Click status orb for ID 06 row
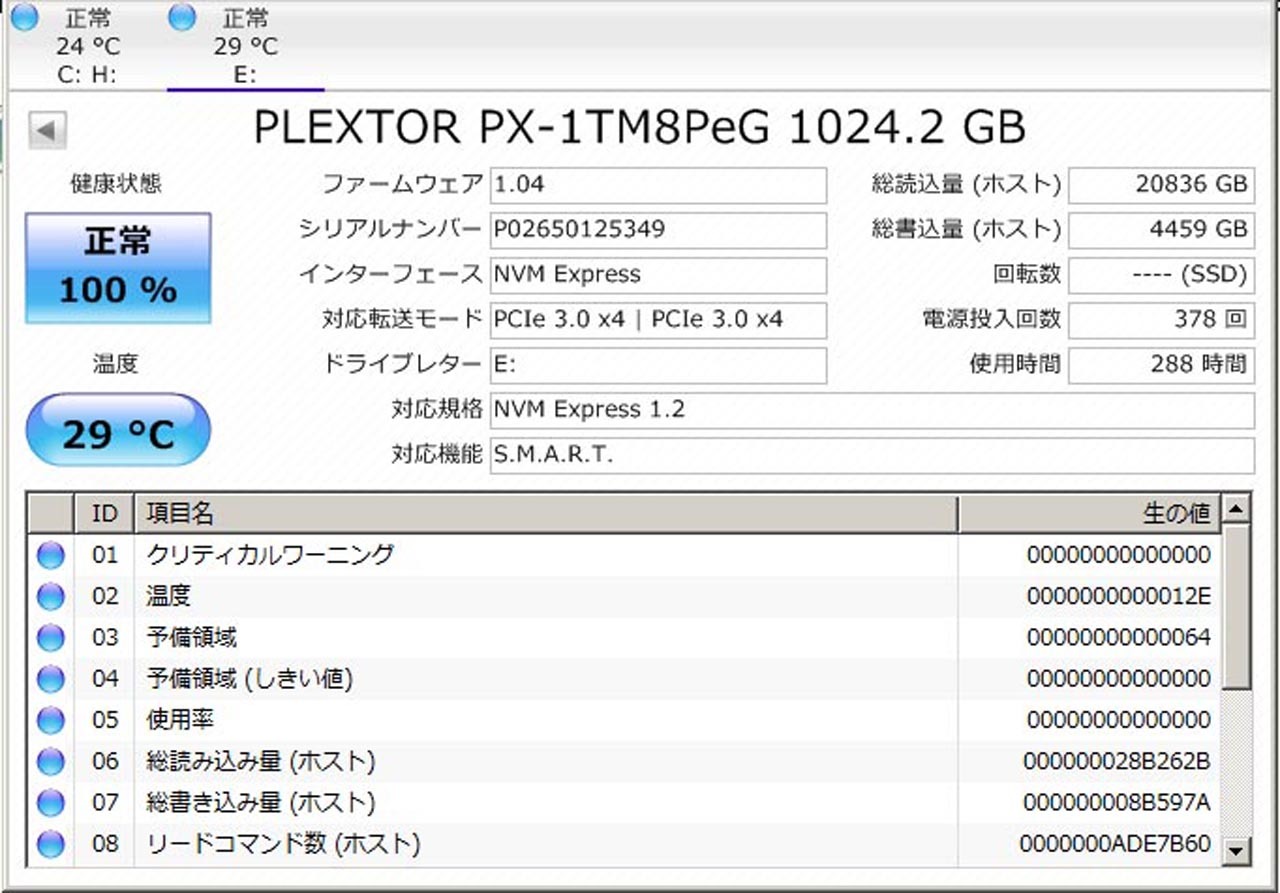1280x893 pixels. 50,762
